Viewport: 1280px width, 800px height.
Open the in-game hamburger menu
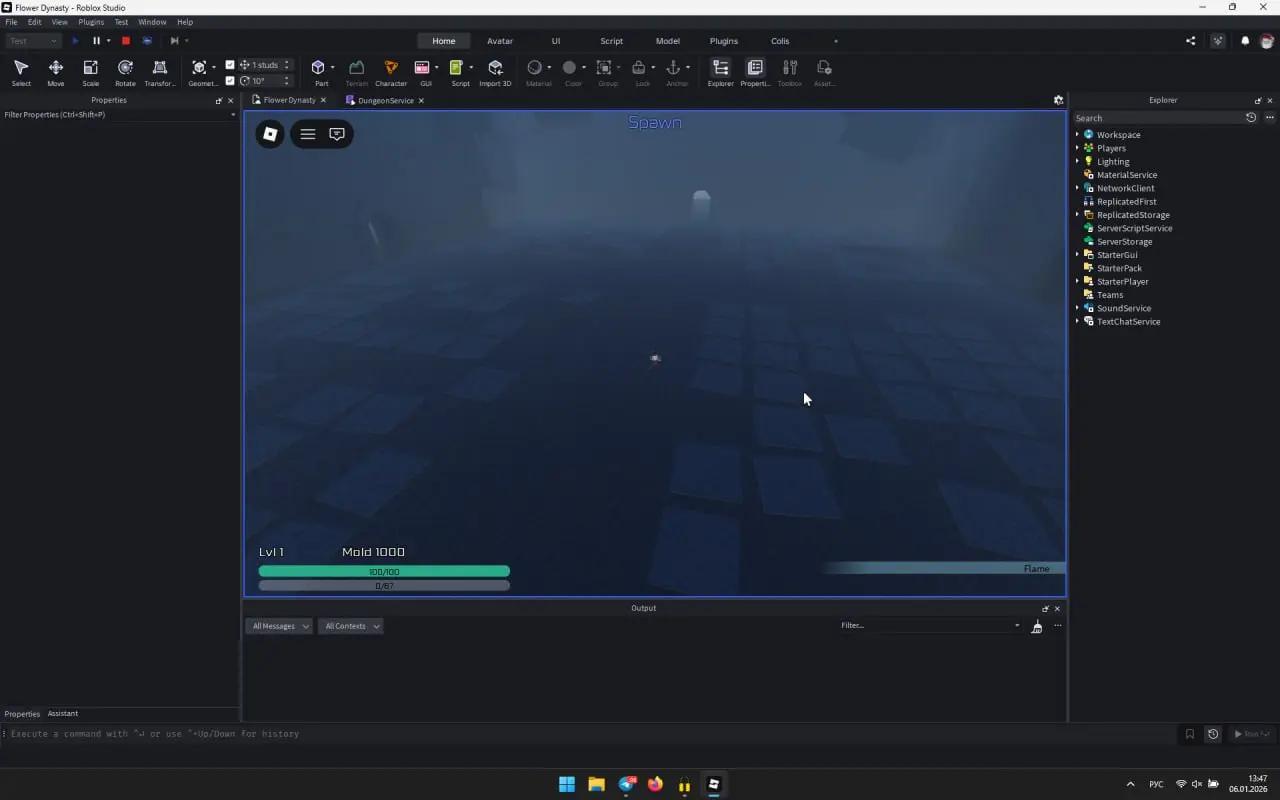pos(308,134)
